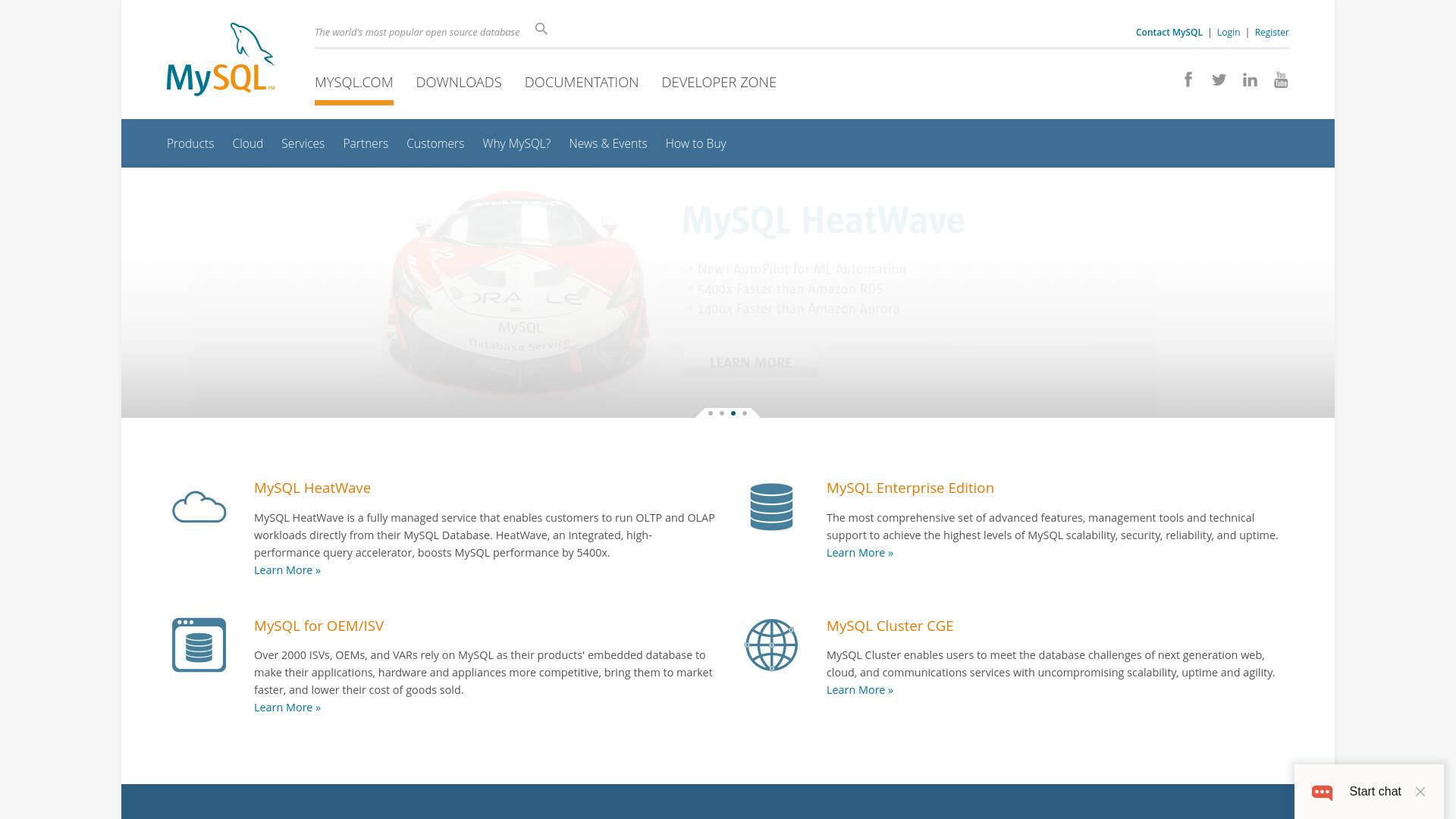Screen dimensions: 1456x819
Task: Select the fourth carousel slide dot
Action: pyautogui.click(x=745, y=413)
